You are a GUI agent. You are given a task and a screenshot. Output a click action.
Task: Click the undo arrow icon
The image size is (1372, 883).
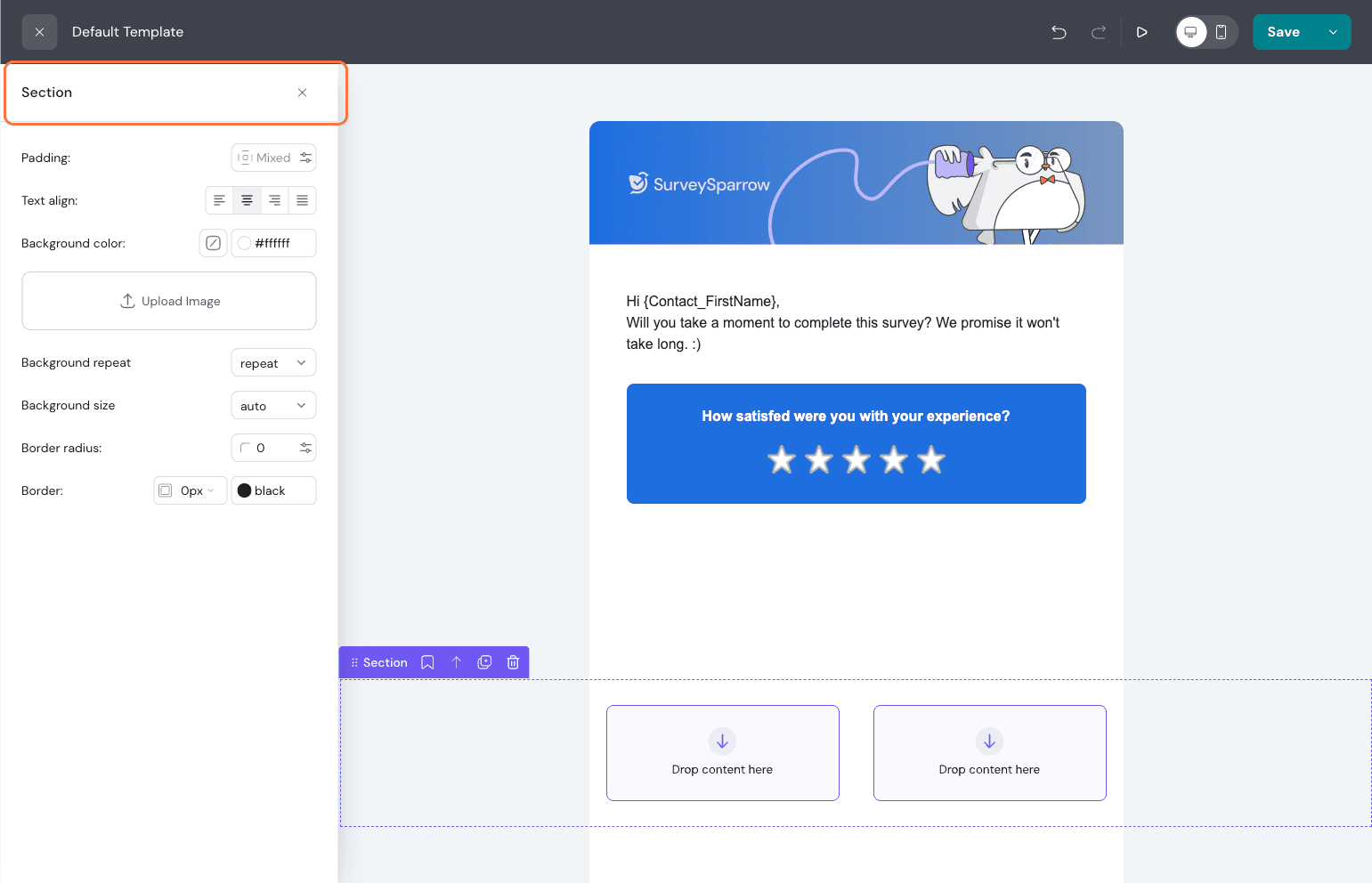[x=1059, y=32]
